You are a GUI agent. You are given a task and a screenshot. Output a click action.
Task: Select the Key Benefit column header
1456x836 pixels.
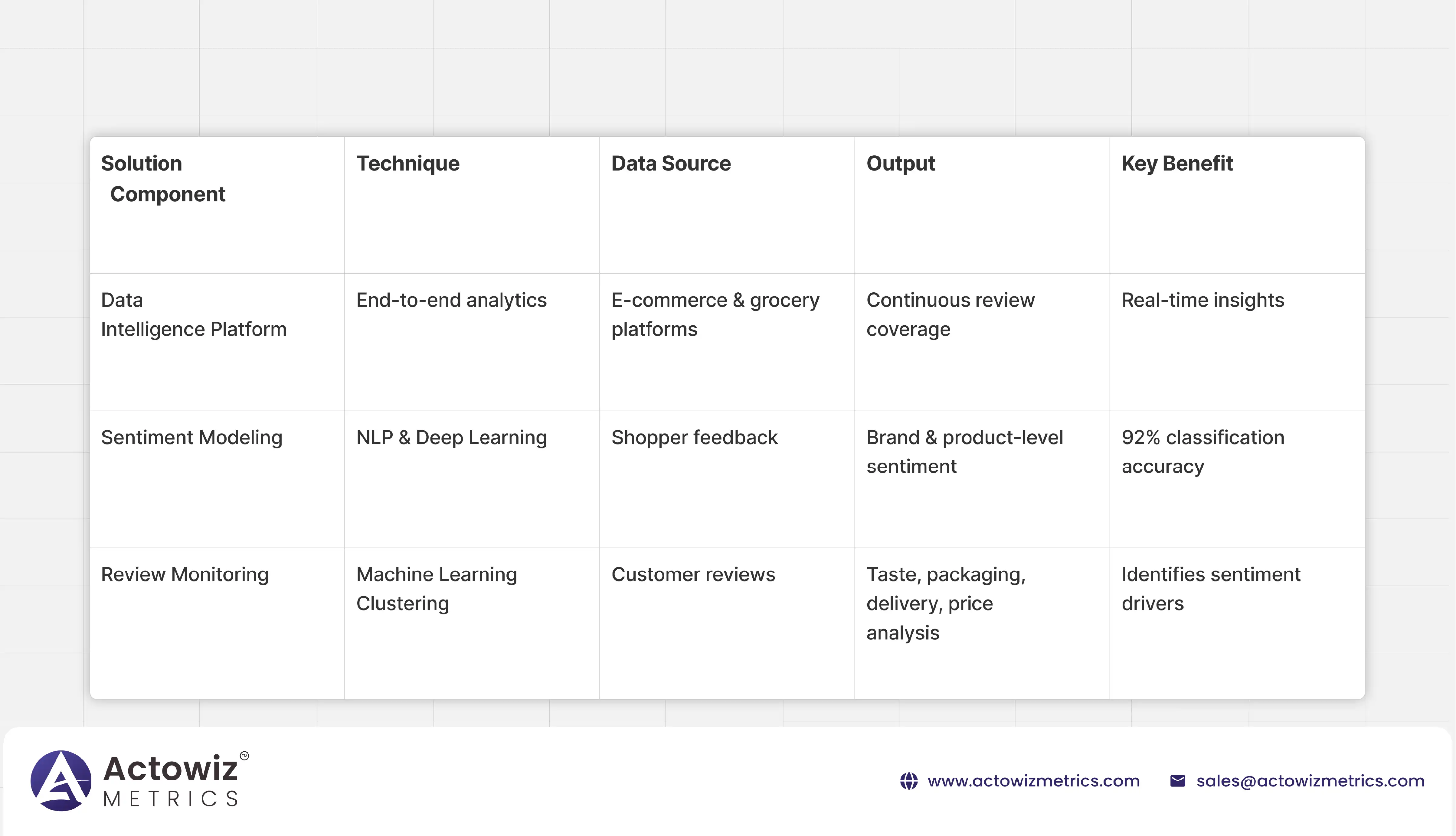coord(1177,164)
